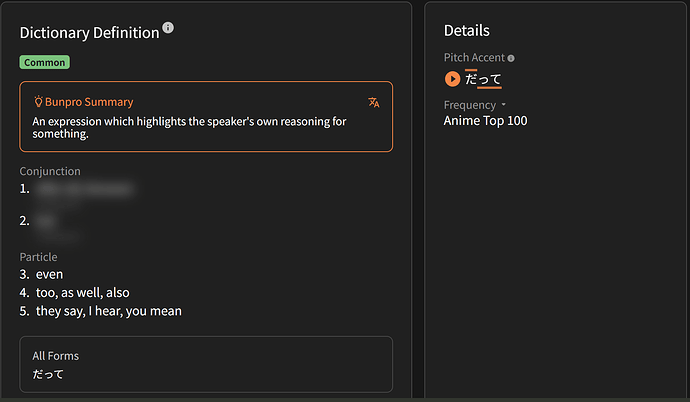This screenshot has height=402, width=690.
Task: Play the pitch accent audio
Action: [452, 79]
